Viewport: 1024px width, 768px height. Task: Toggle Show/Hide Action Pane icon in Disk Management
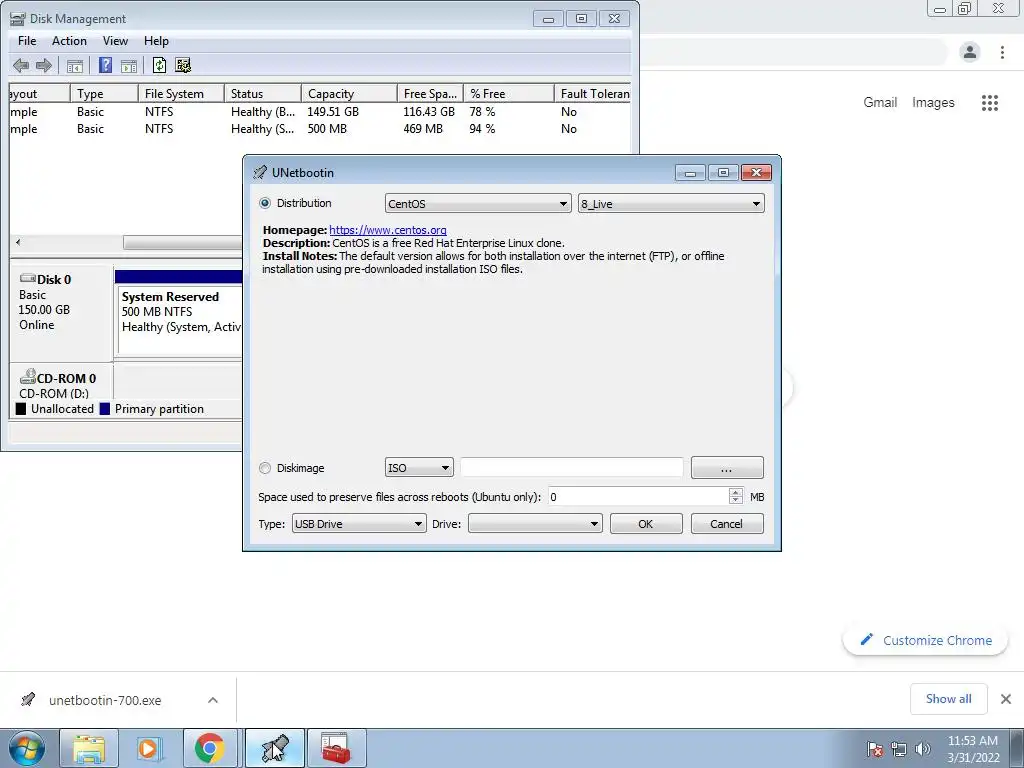point(129,65)
